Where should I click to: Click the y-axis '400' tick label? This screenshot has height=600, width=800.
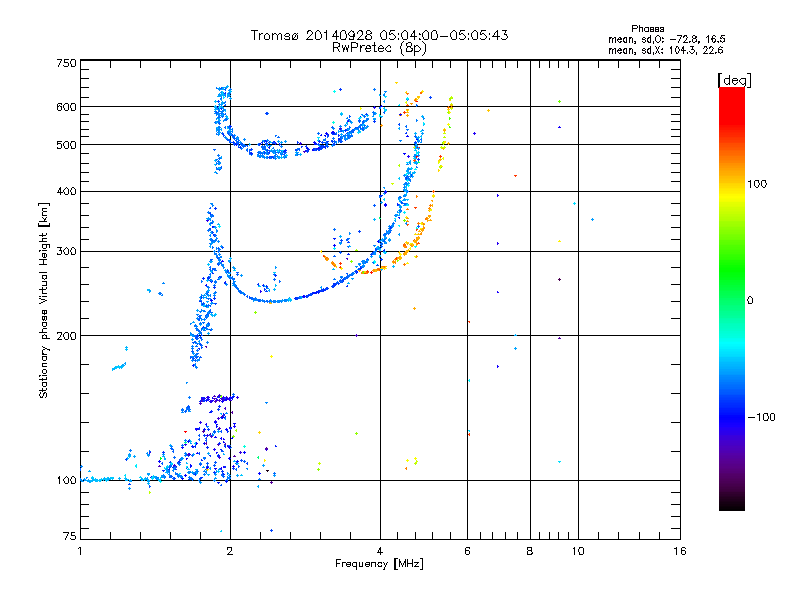click(x=66, y=191)
